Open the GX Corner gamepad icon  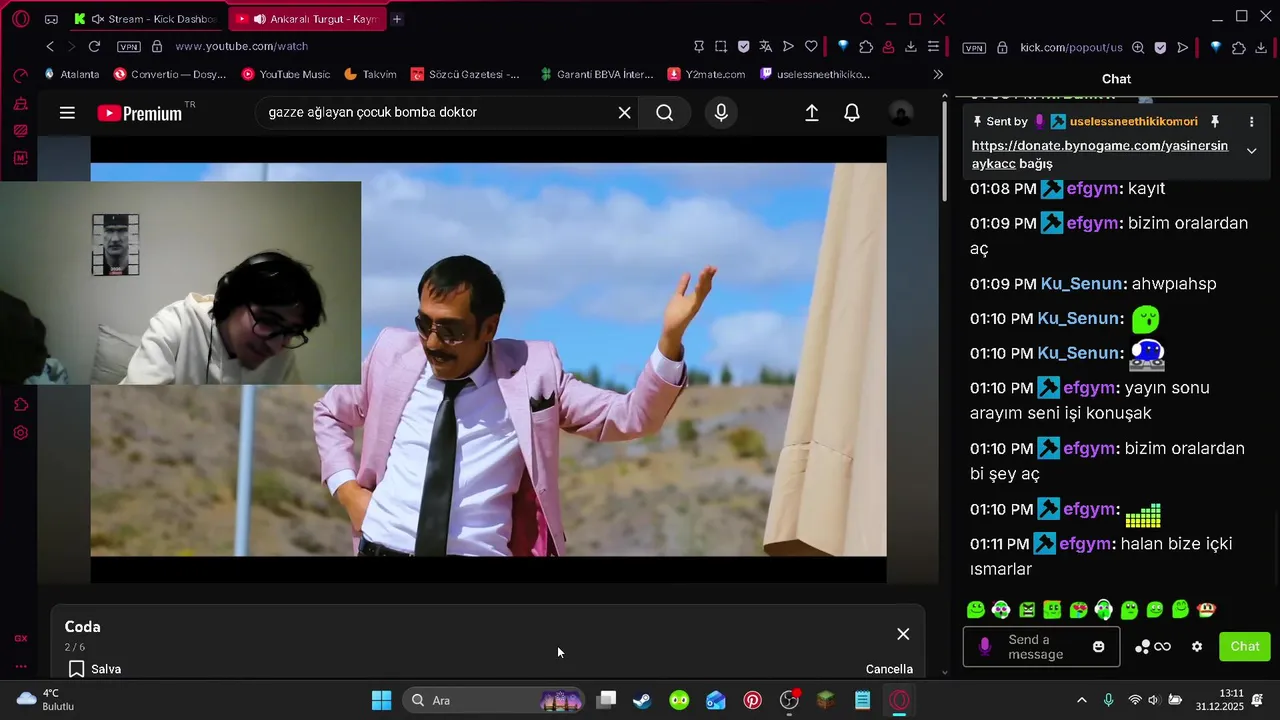[x=51, y=19]
